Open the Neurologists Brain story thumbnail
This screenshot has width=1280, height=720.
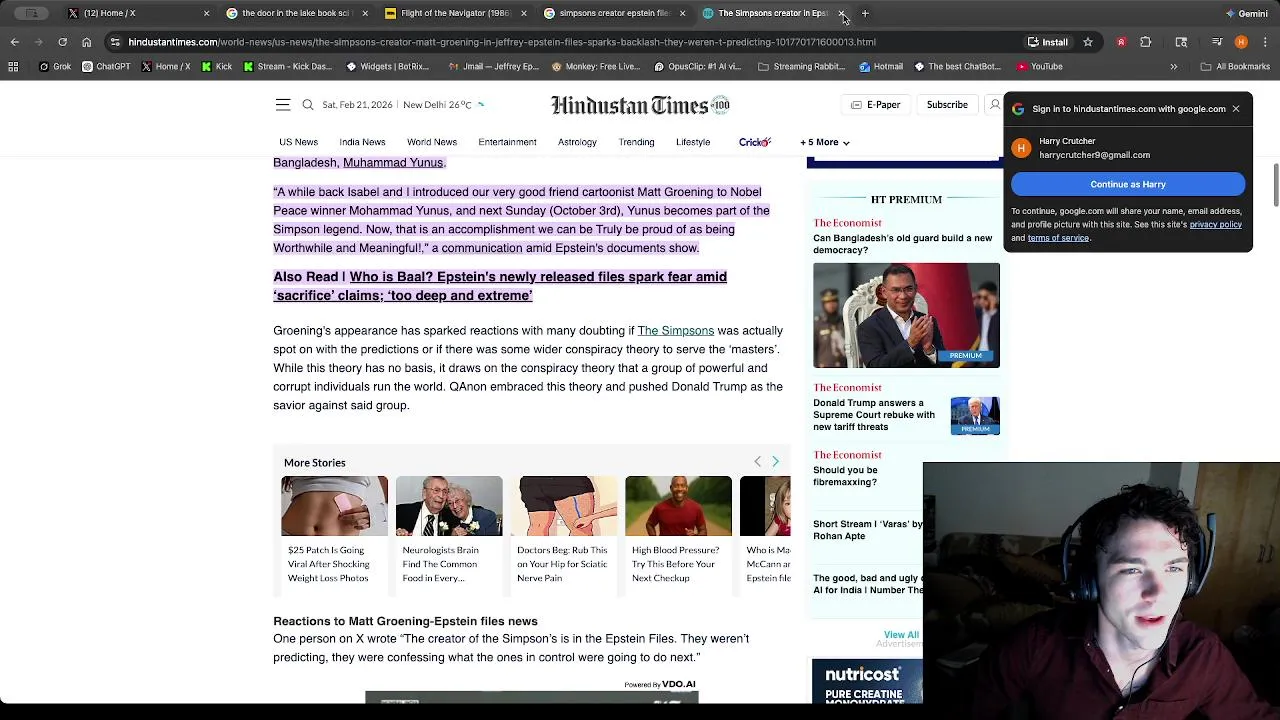pyautogui.click(x=449, y=506)
